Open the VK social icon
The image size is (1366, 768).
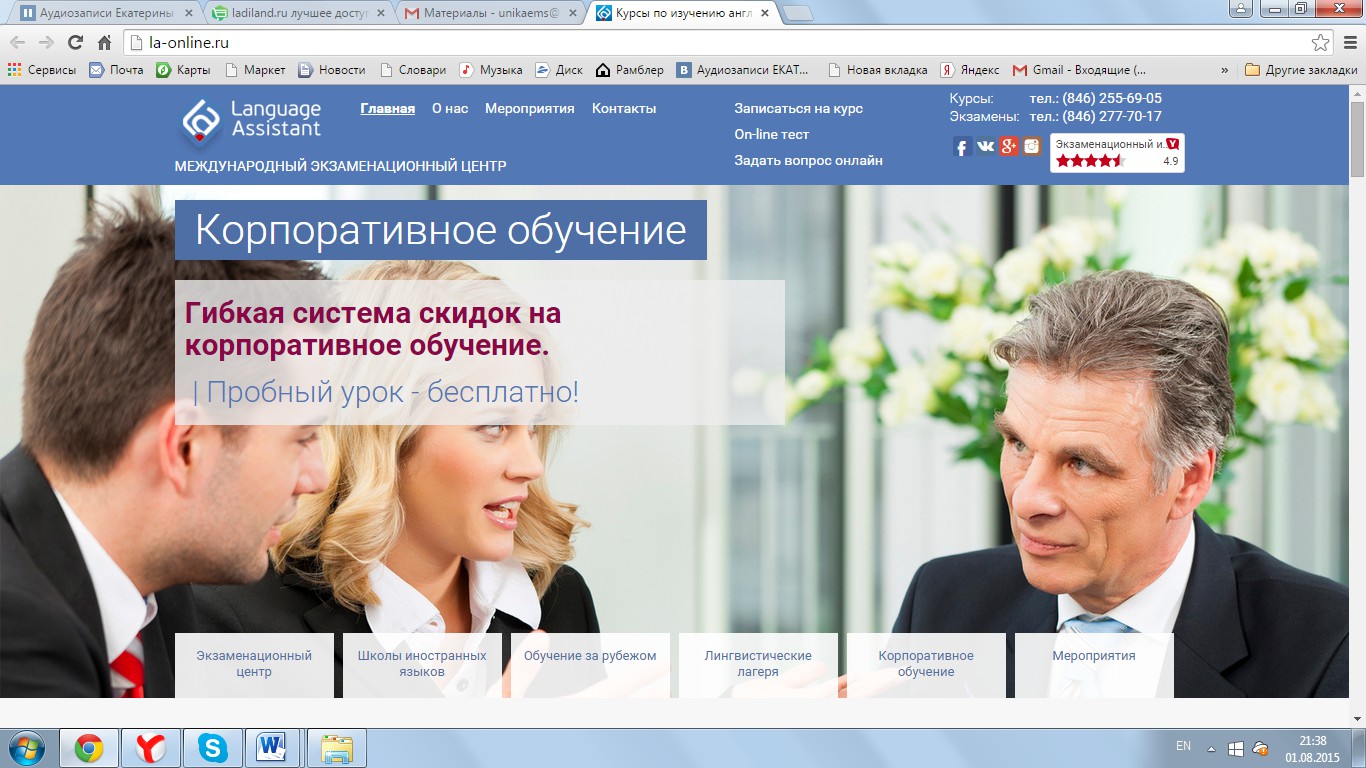click(985, 147)
